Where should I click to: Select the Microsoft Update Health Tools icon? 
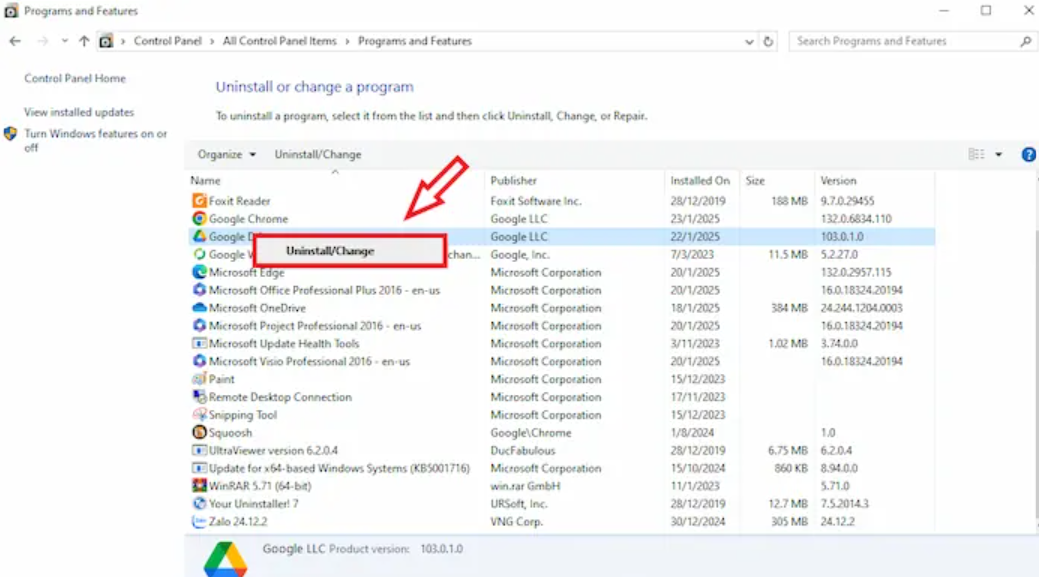[x=199, y=344]
